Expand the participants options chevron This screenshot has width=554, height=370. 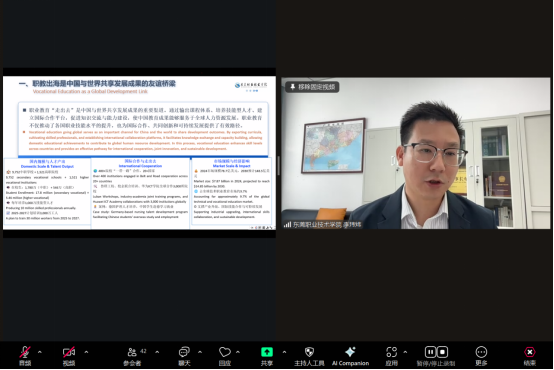157,352
